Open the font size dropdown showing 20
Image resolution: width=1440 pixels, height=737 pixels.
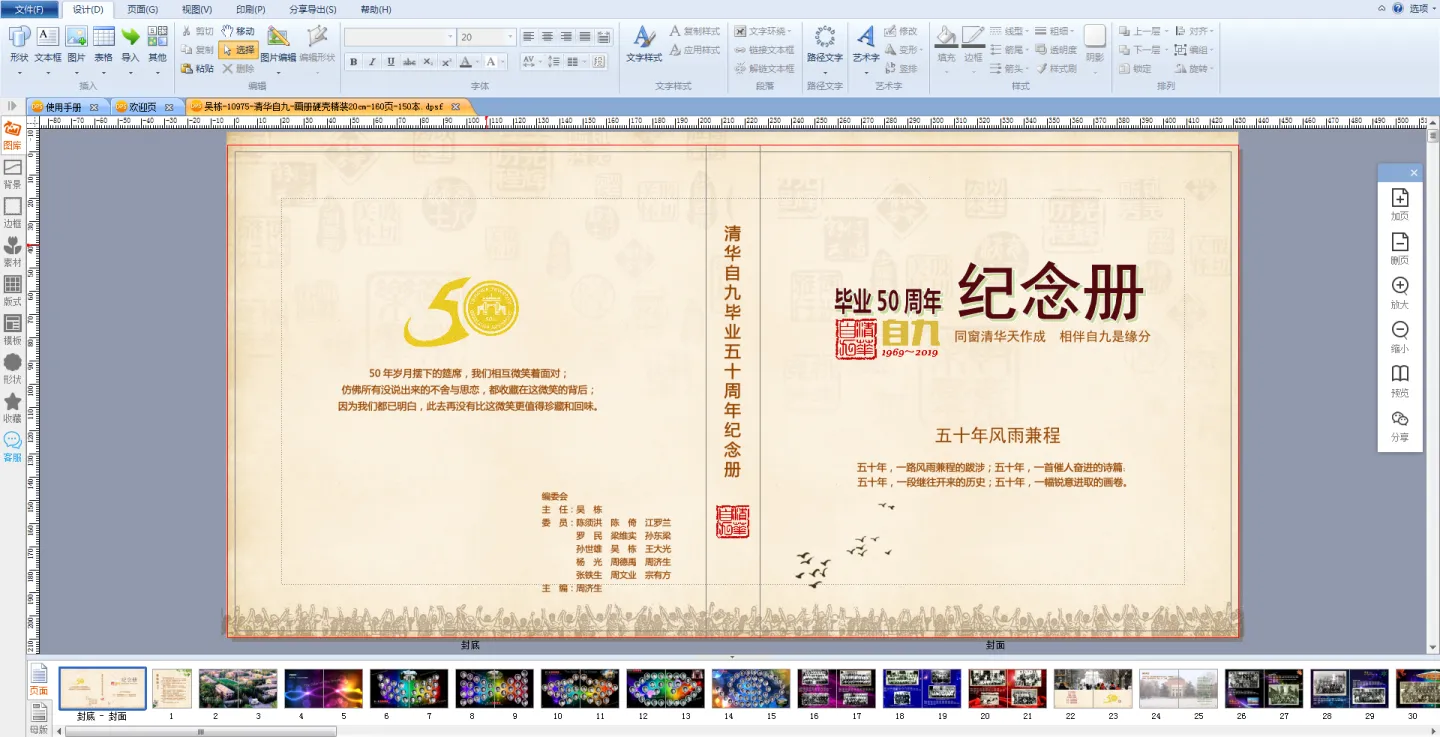[x=511, y=37]
